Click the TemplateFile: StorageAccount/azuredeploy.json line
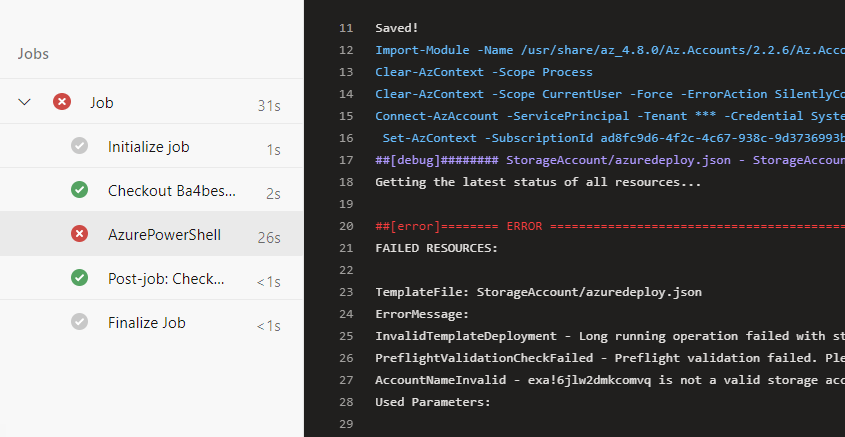Viewport: 845px width, 437px height. point(538,293)
